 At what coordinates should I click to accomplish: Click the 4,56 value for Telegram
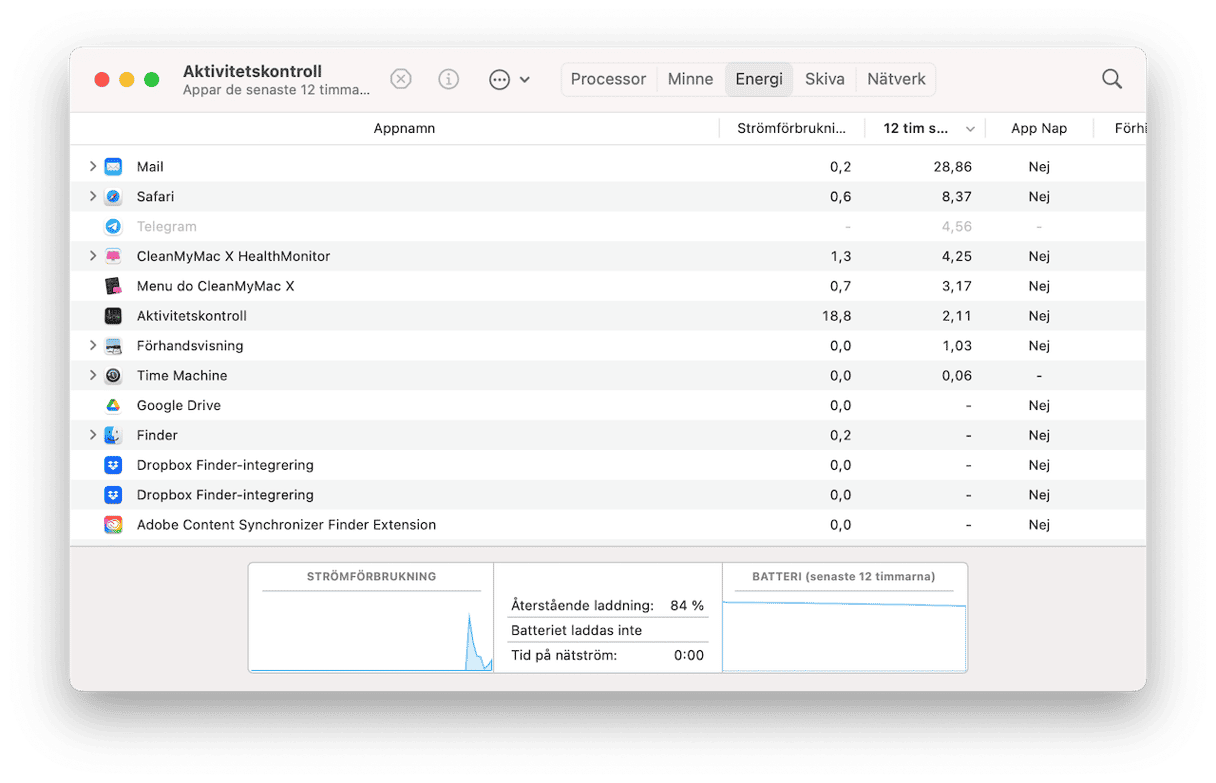pos(956,227)
